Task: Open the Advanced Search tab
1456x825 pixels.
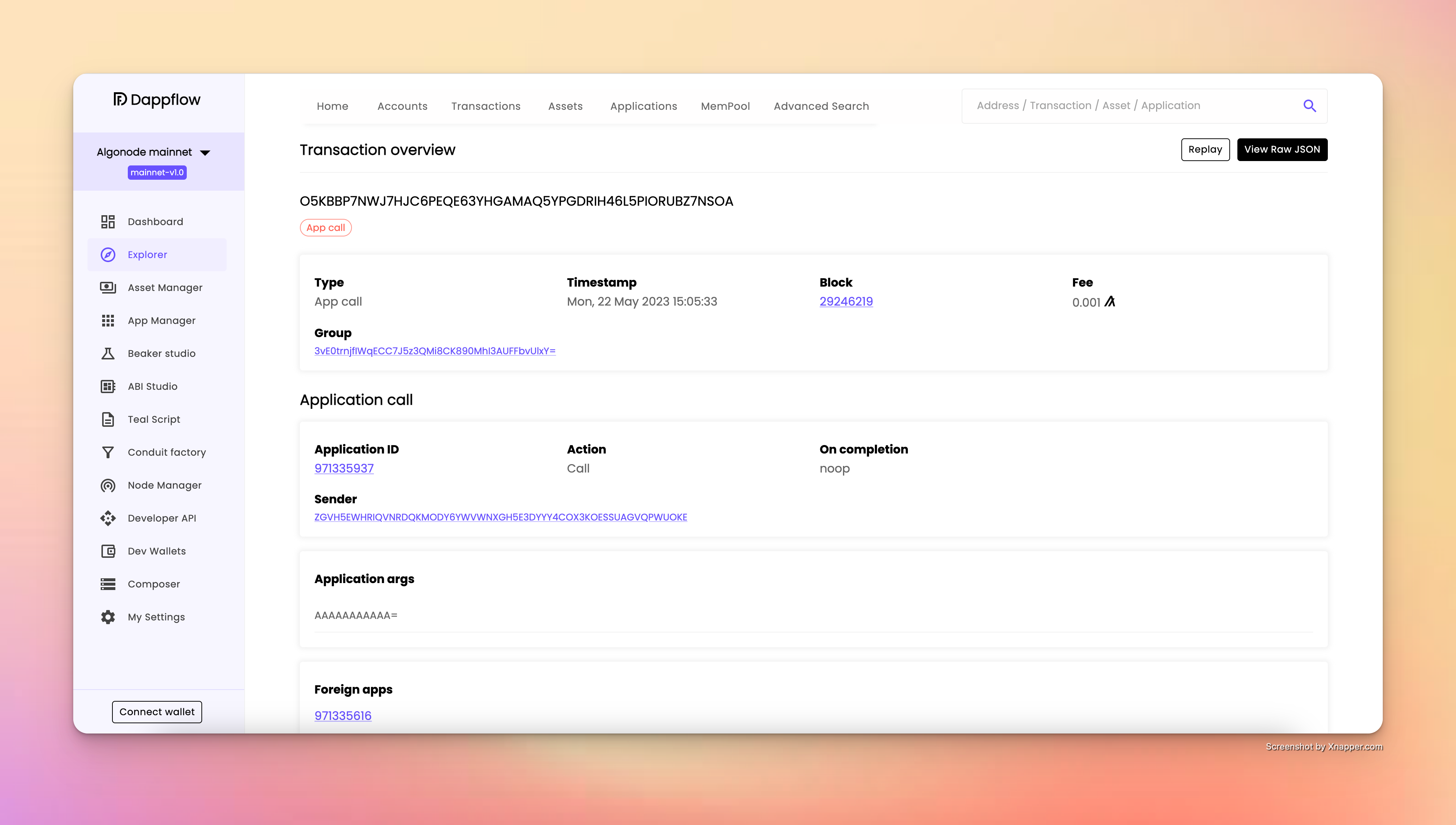Action: pyautogui.click(x=821, y=106)
